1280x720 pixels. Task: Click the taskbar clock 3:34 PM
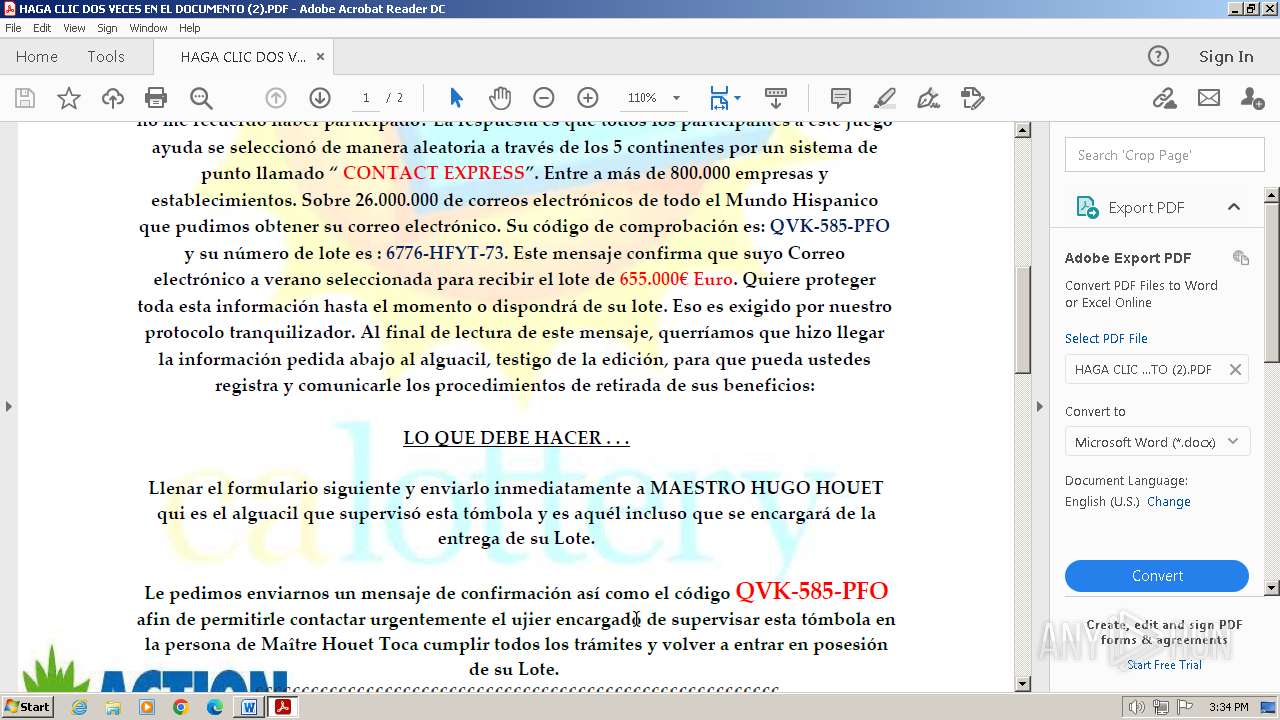coord(1228,707)
